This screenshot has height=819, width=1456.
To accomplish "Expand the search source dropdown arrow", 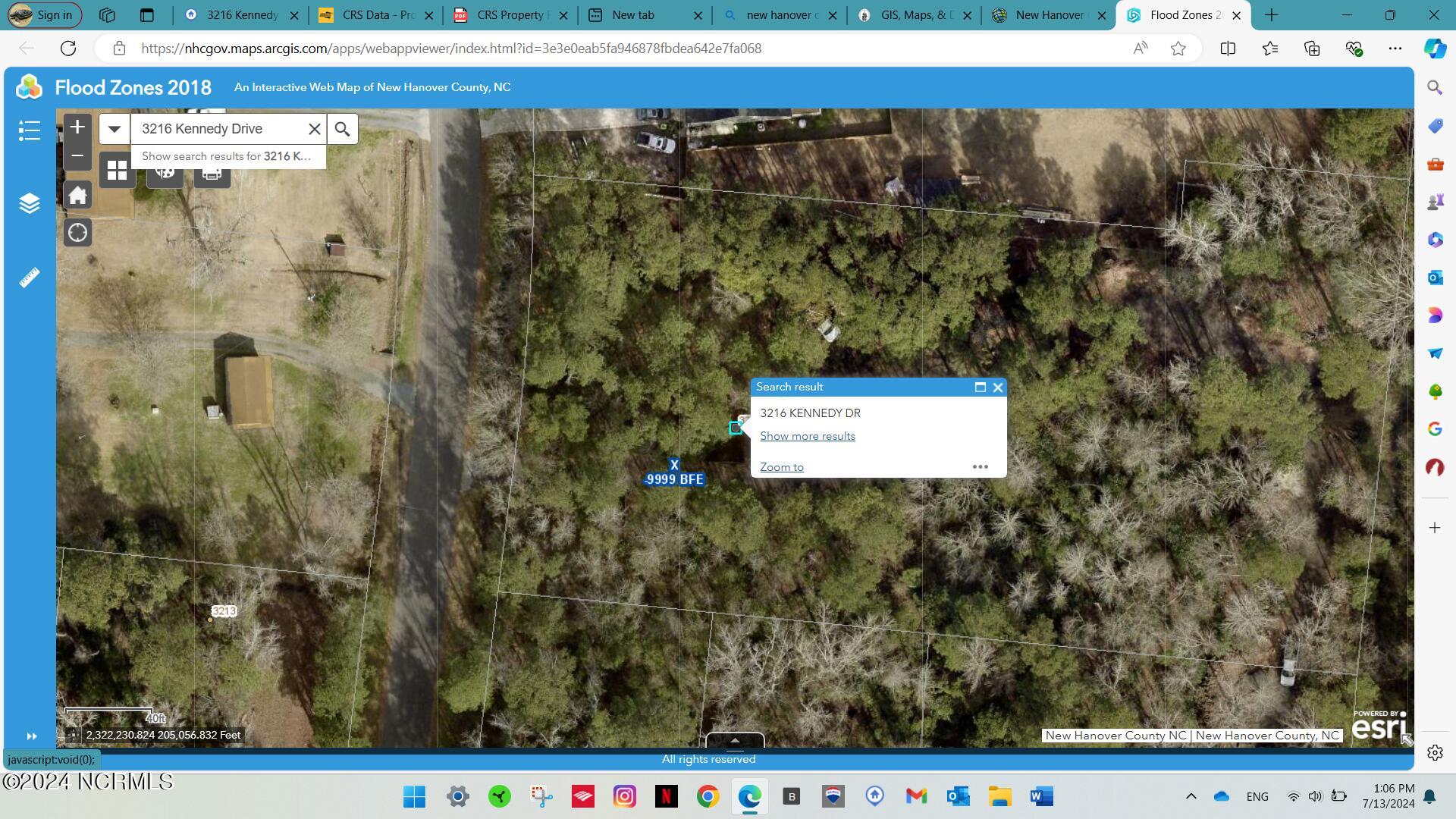I will (x=115, y=129).
